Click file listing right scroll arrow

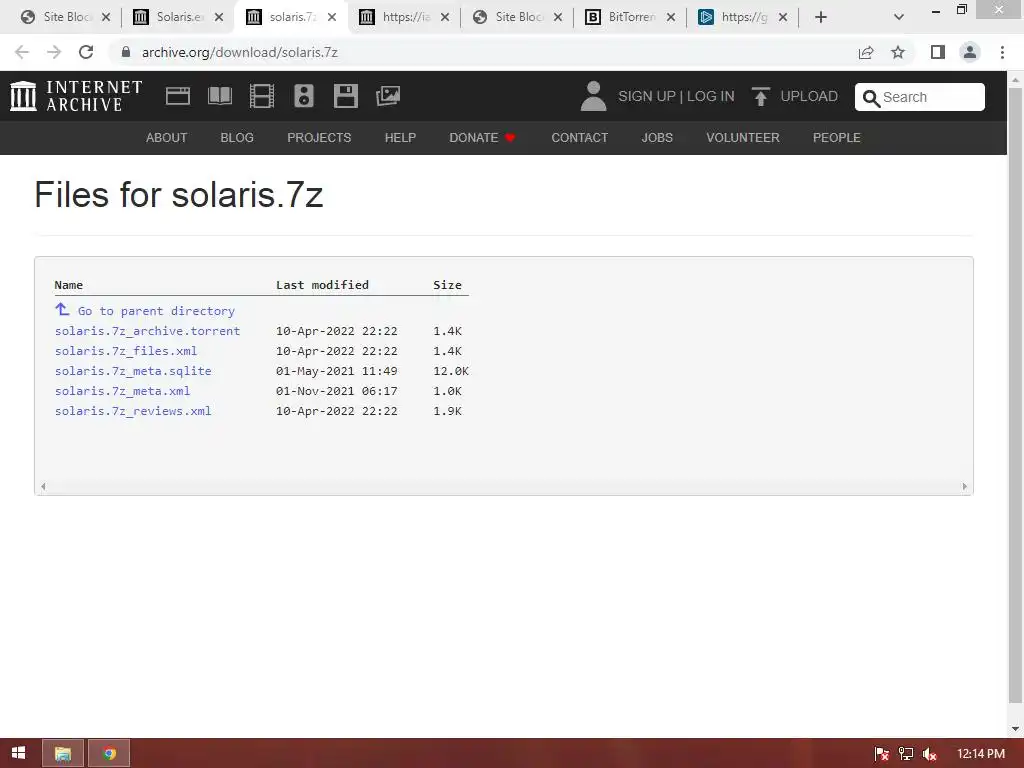tap(965, 487)
